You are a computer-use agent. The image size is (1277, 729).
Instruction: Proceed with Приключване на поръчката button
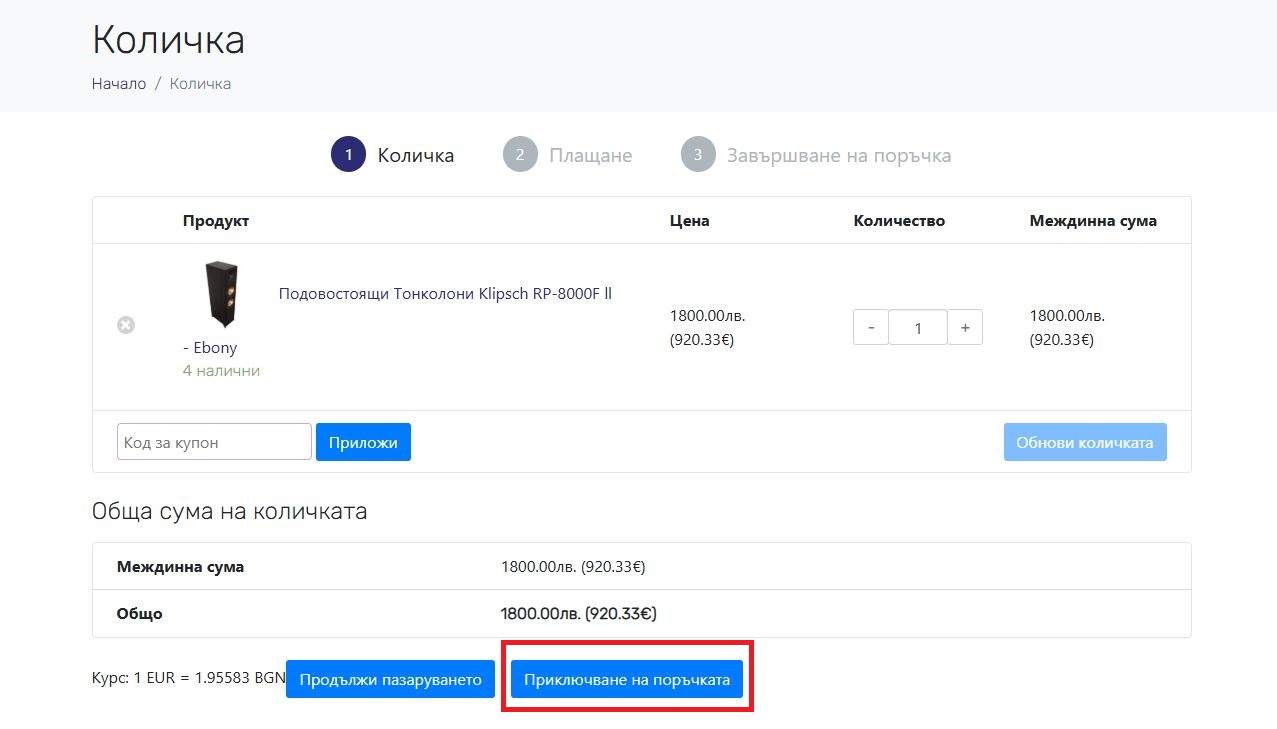pos(627,679)
